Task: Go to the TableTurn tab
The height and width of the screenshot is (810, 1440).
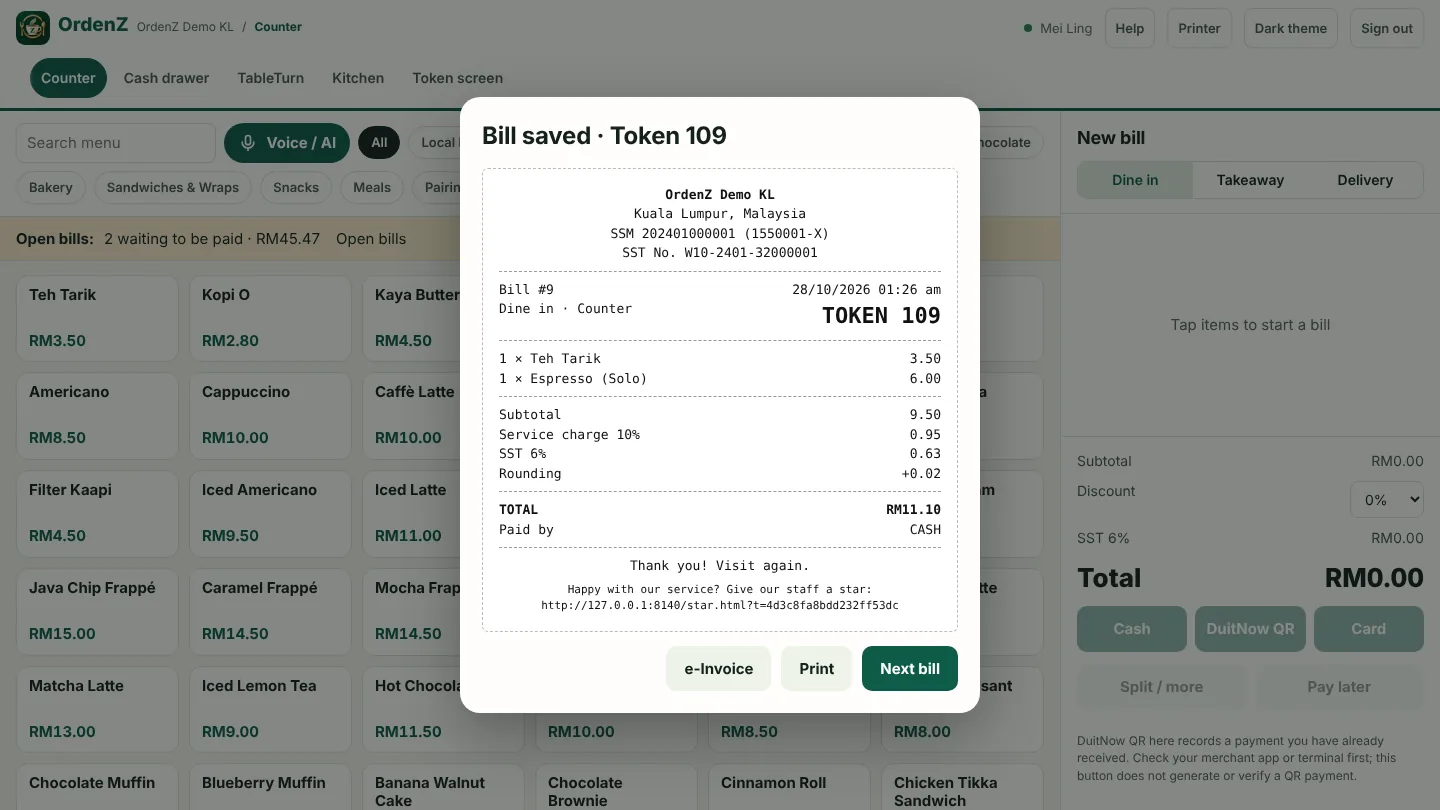Action: tap(270, 78)
